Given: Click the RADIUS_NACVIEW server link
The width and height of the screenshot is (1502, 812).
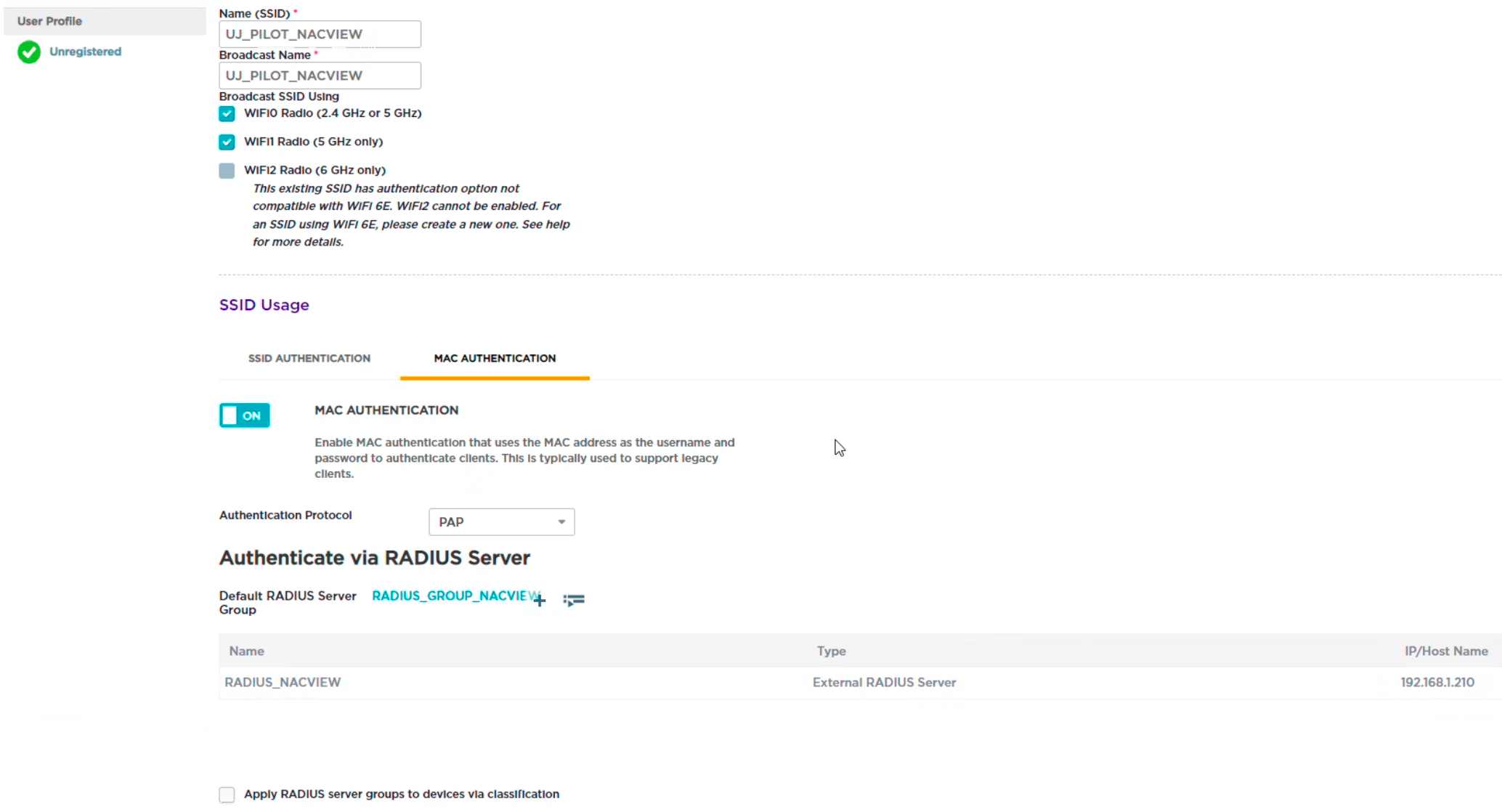Looking at the screenshot, I should (x=283, y=681).
